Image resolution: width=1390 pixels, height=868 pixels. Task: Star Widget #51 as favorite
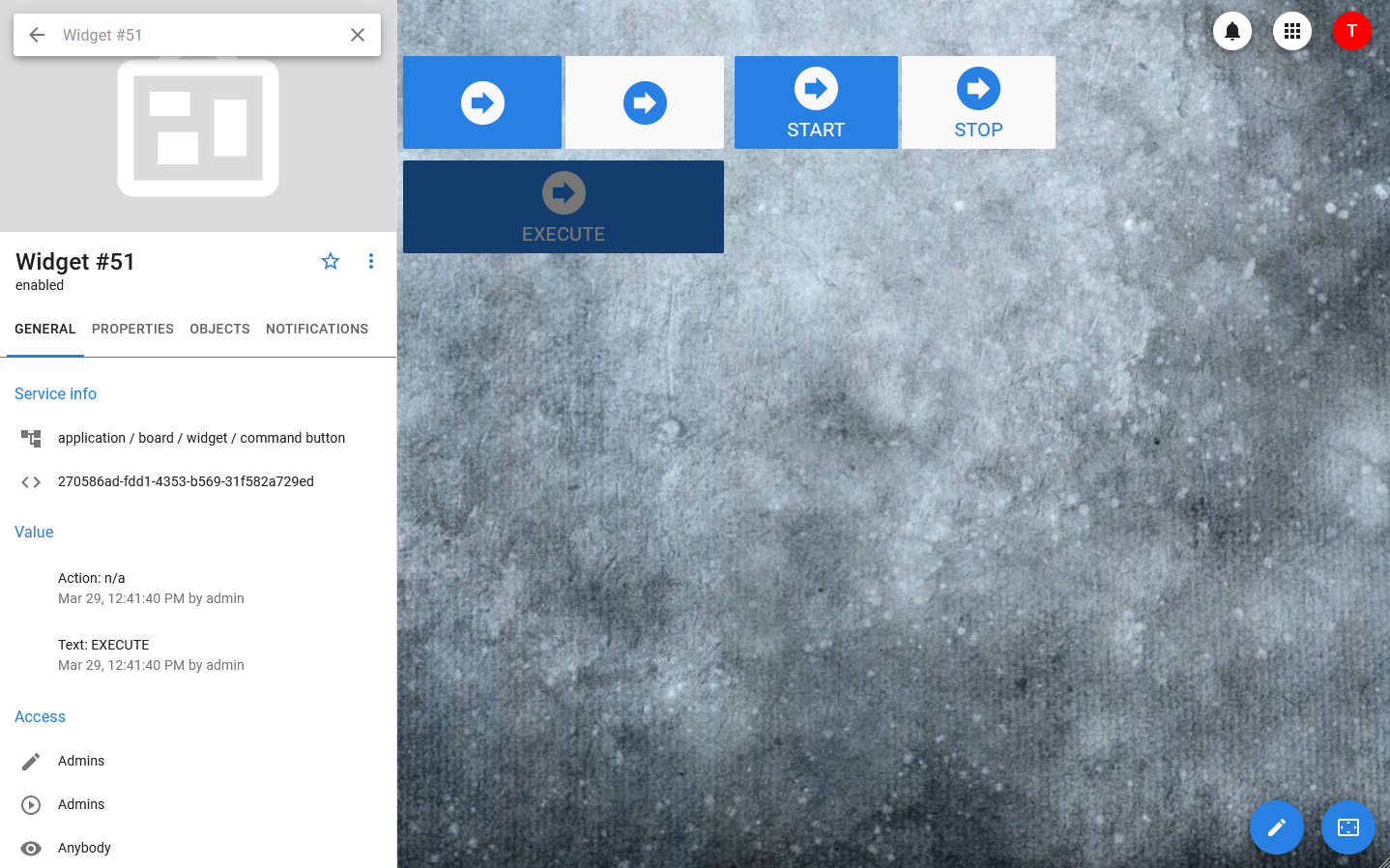click(x=331, y=261)
